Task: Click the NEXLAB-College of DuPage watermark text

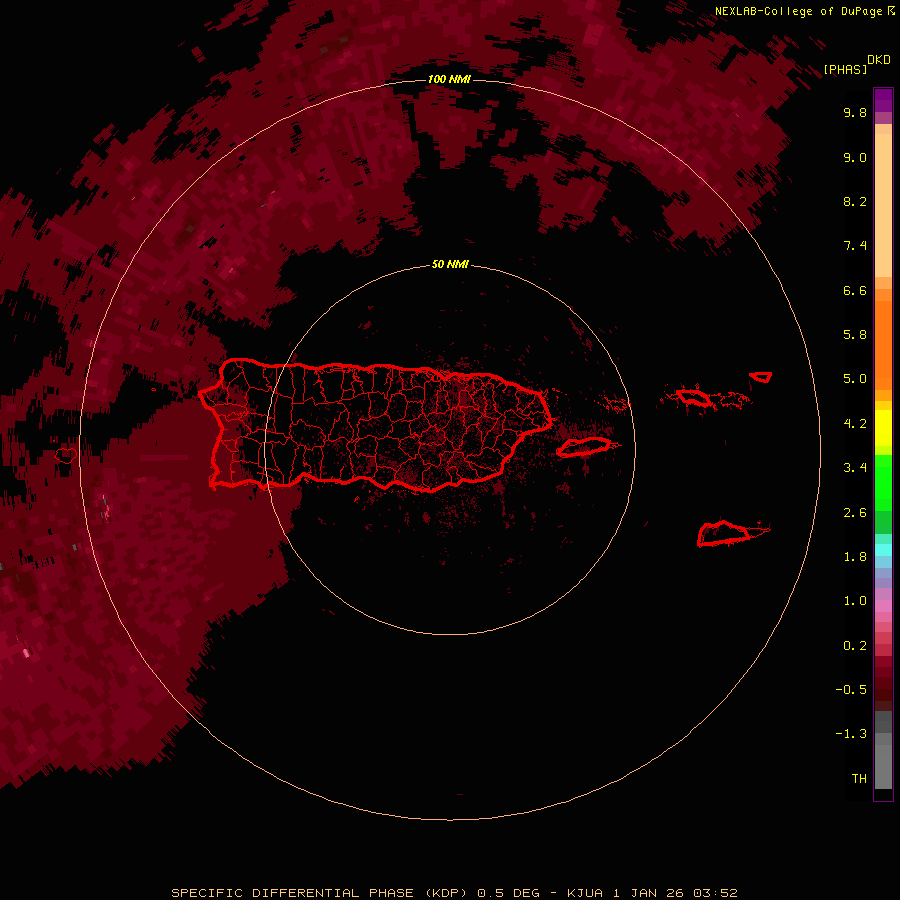Action: [x=805, y=11]
